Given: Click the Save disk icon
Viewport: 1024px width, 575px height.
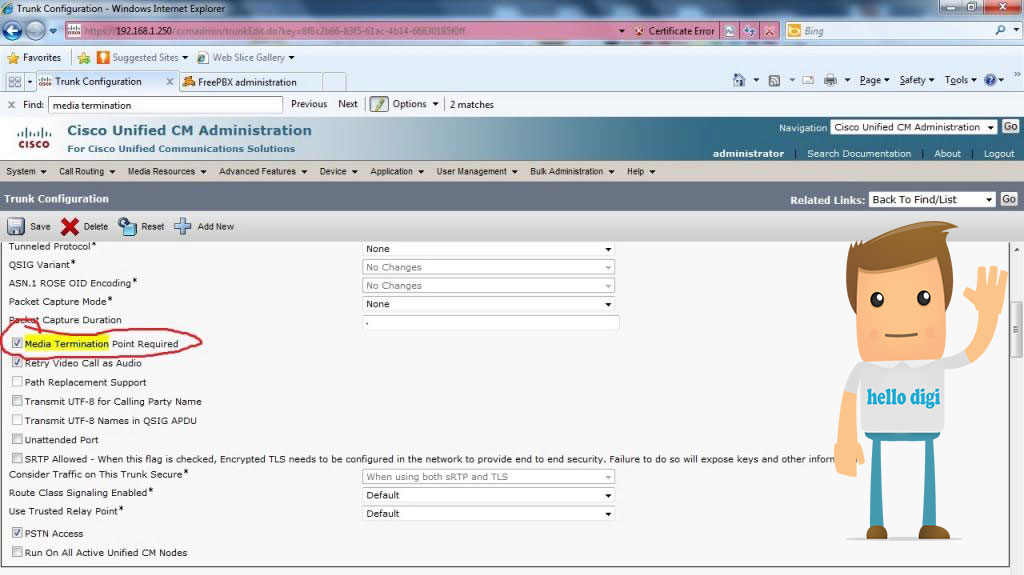Looking at the screenshot, I should pos(16,226).
